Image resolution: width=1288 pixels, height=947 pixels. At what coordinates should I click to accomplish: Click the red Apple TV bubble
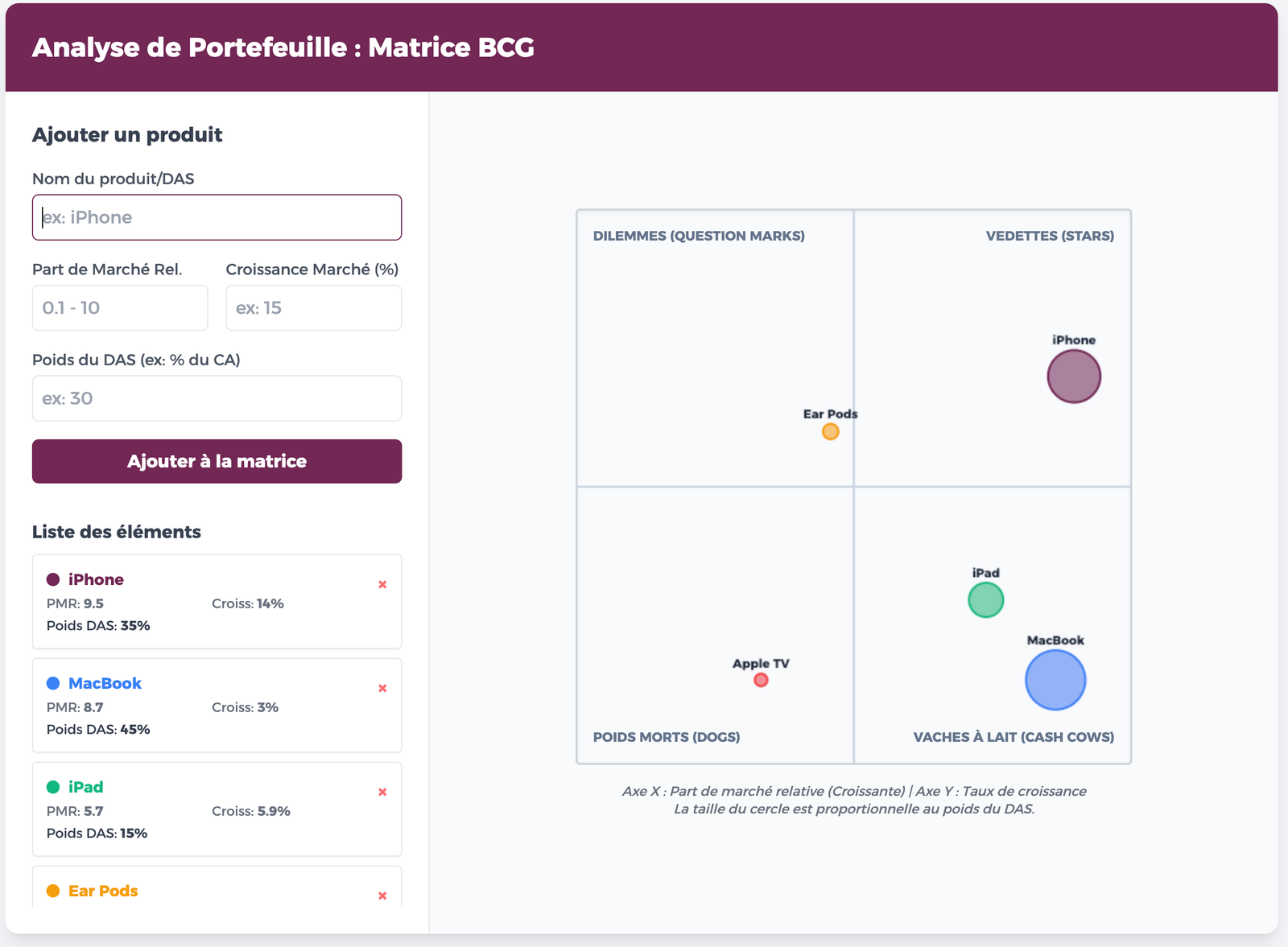point(761,681)
